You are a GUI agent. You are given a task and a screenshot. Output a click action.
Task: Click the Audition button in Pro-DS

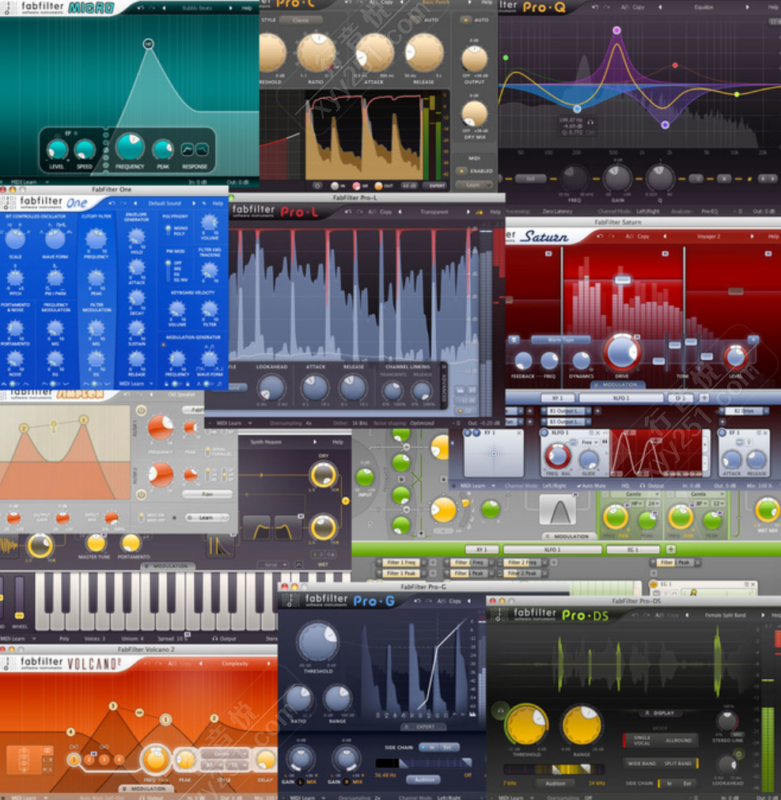[x=556, y=783]
